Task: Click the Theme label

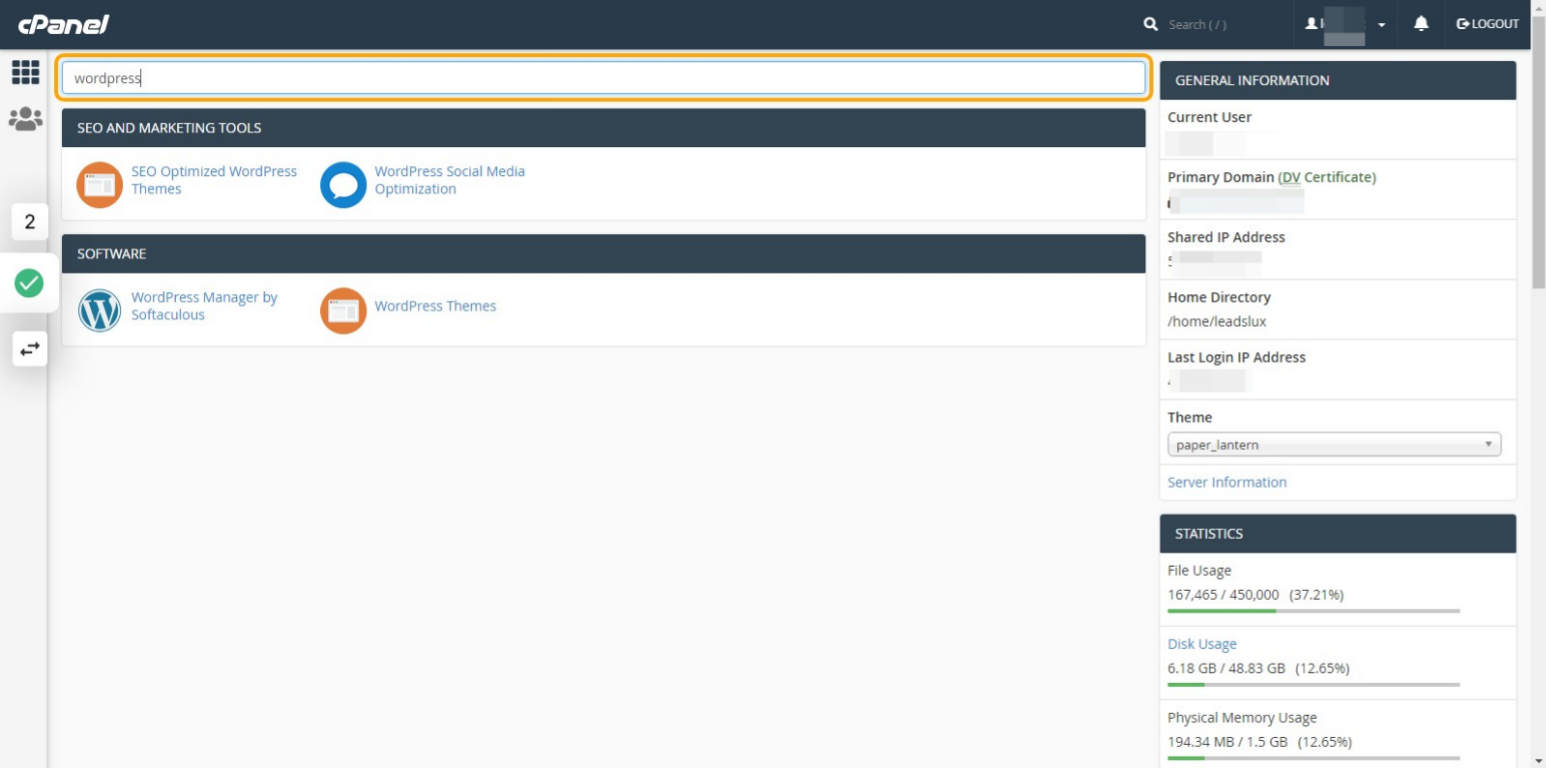Action: [1190, 417]
